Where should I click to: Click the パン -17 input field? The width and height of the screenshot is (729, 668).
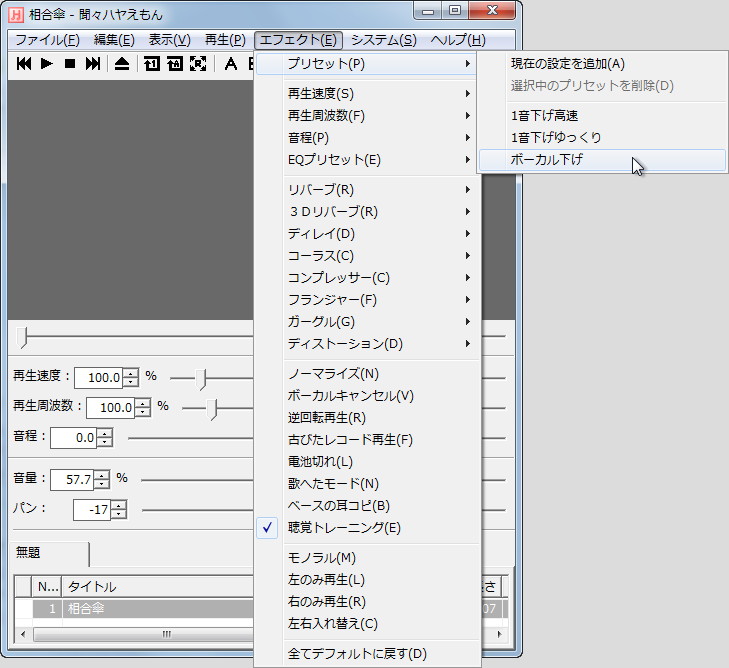pos(93,510)
